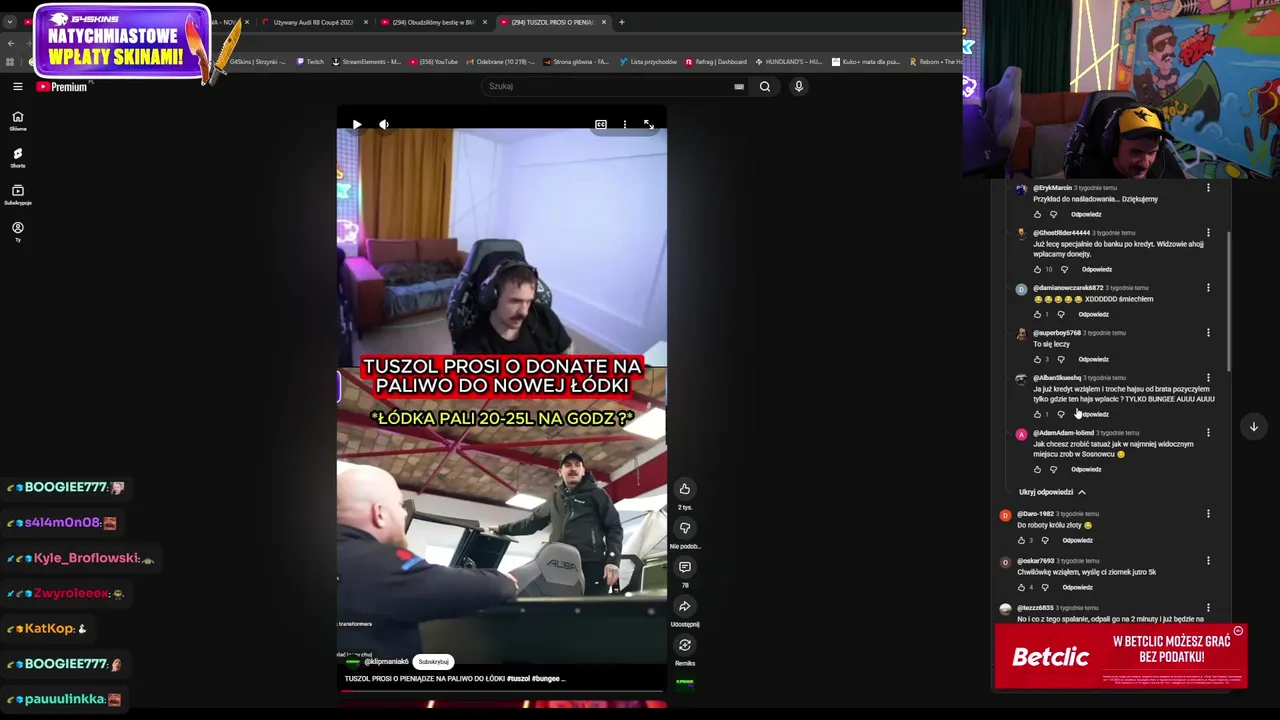Toggle captions on the Shorts player

[601, 125]
